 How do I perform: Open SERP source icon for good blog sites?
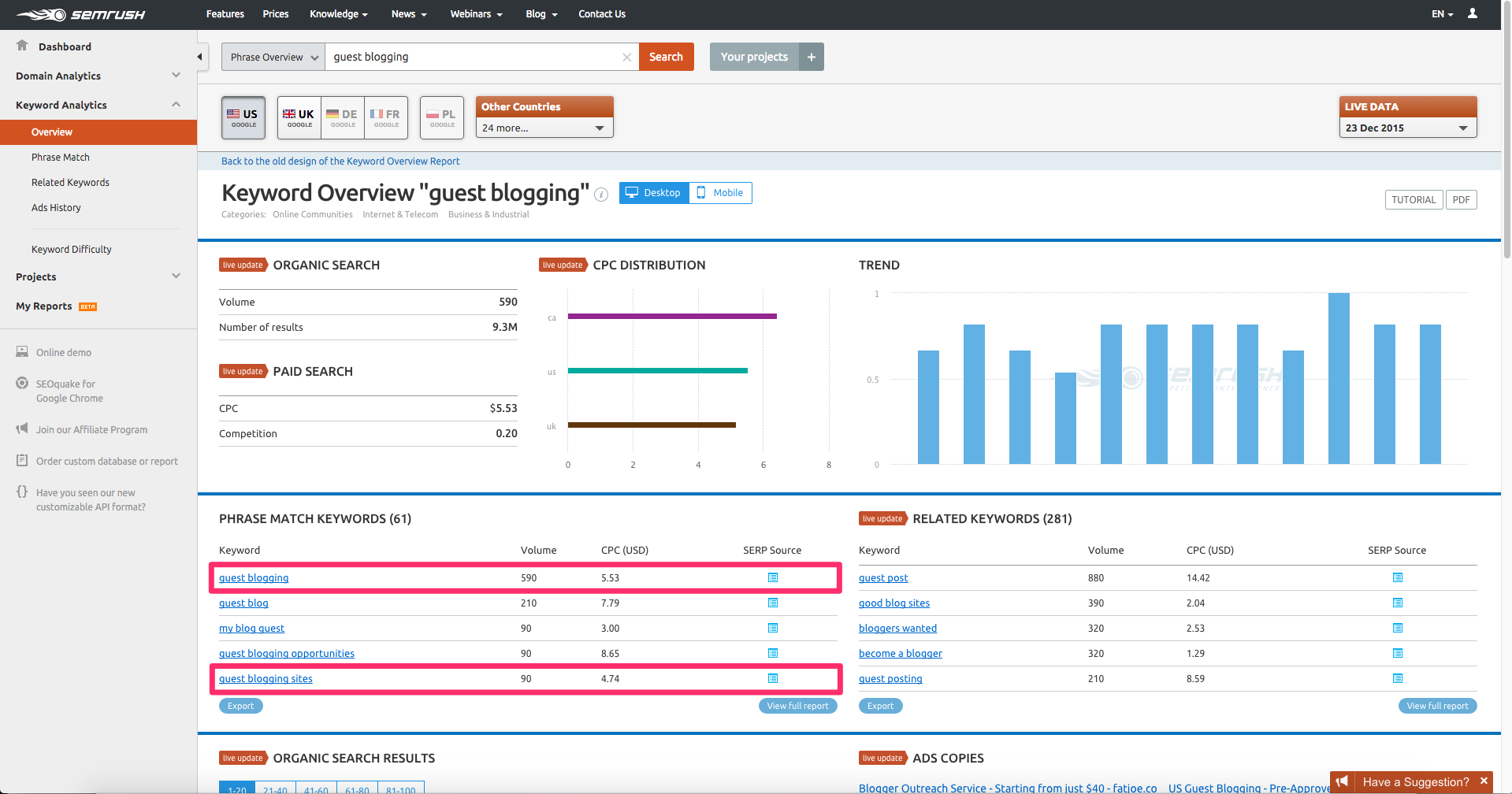(x=1398, y=603)
